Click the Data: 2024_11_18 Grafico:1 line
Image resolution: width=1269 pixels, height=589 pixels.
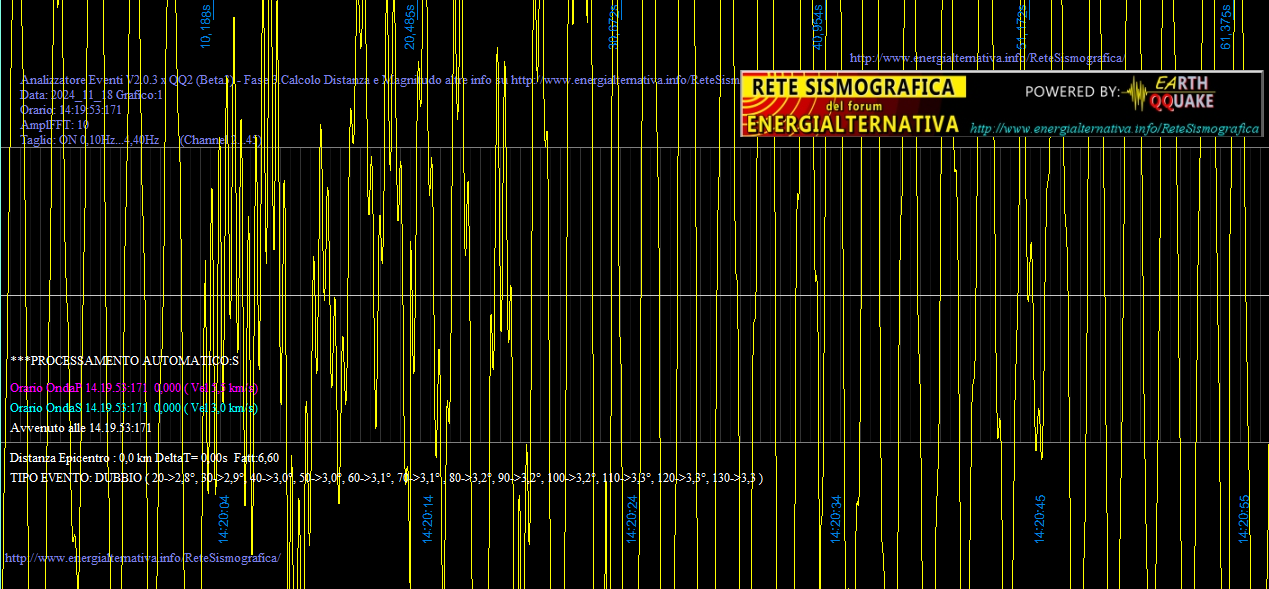91,94
